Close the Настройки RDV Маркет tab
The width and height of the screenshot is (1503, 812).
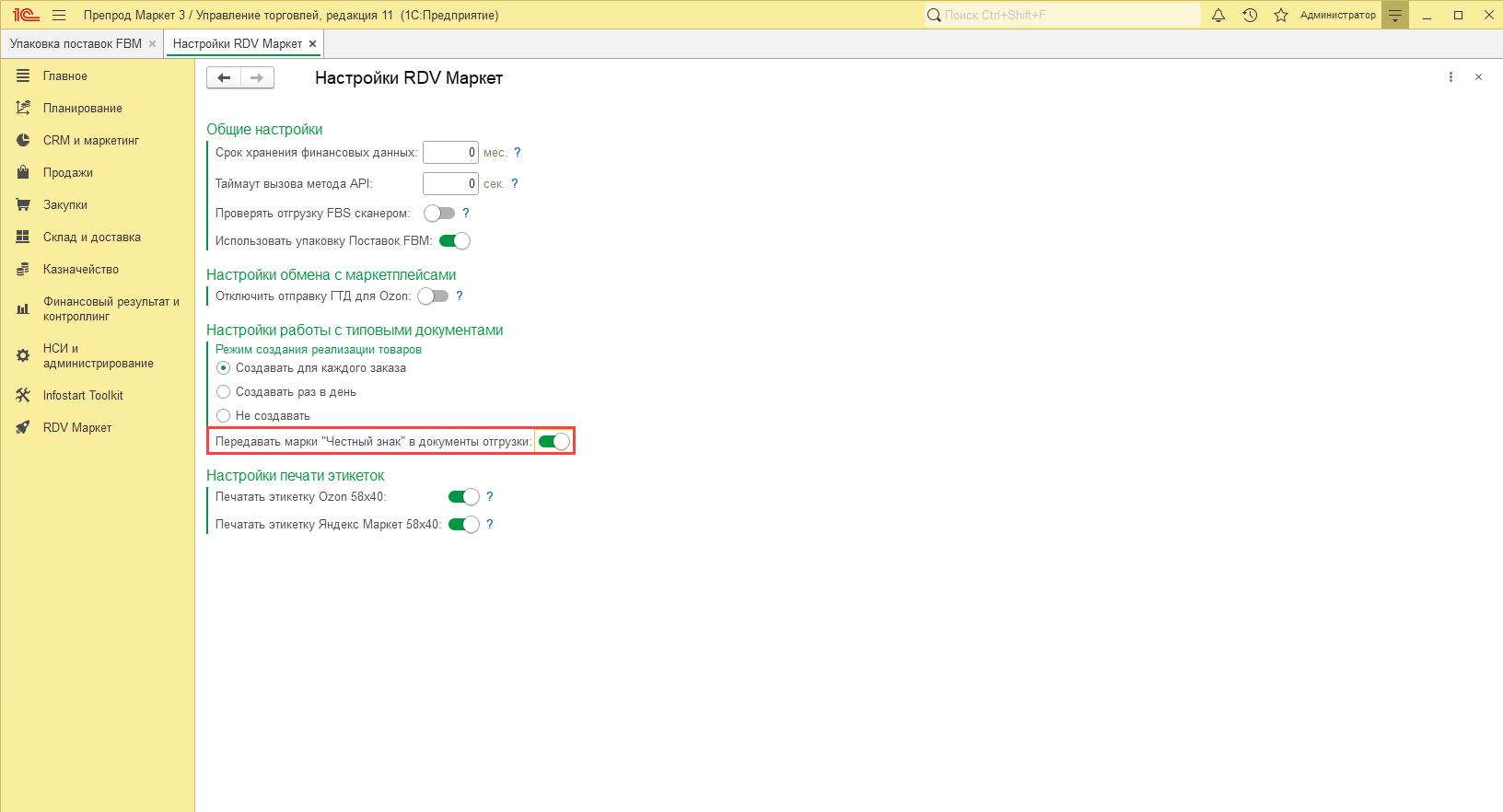click(x=313, y=43)
